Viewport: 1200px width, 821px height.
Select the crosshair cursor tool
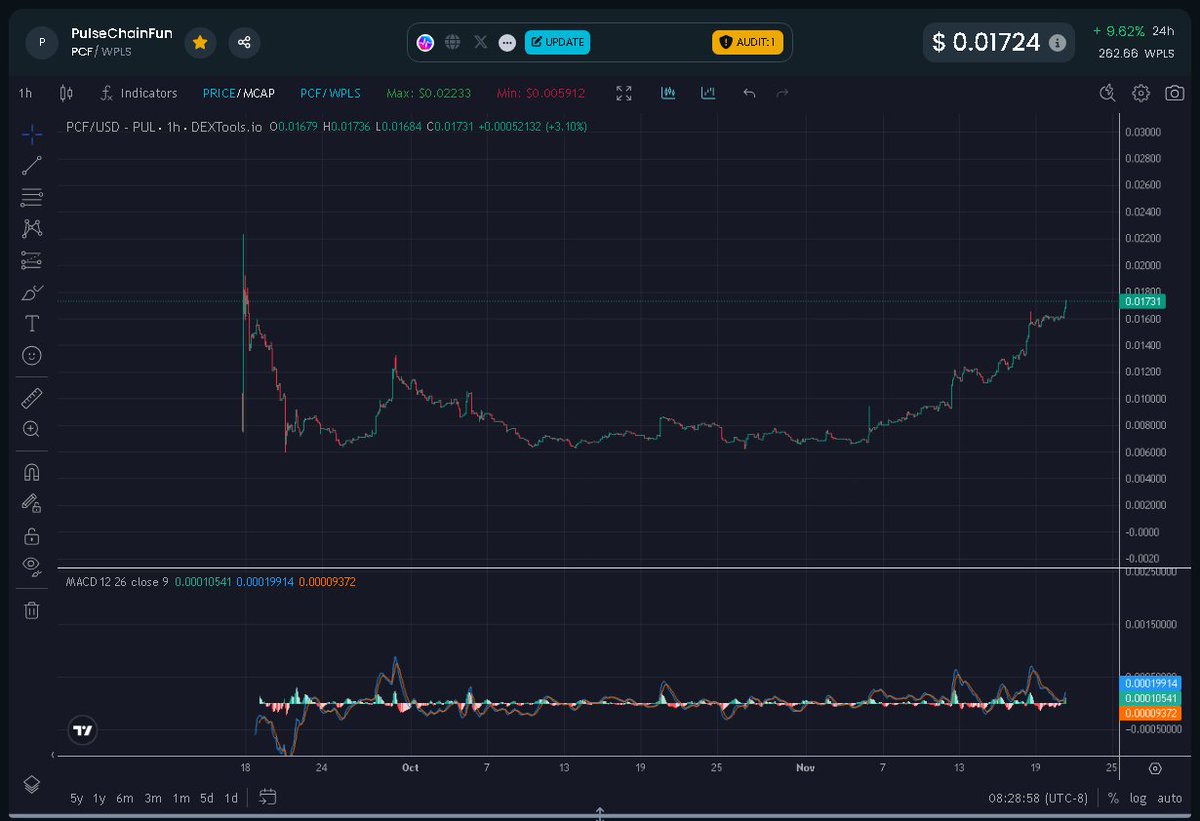pyautogui.click(x=31, y=134)
